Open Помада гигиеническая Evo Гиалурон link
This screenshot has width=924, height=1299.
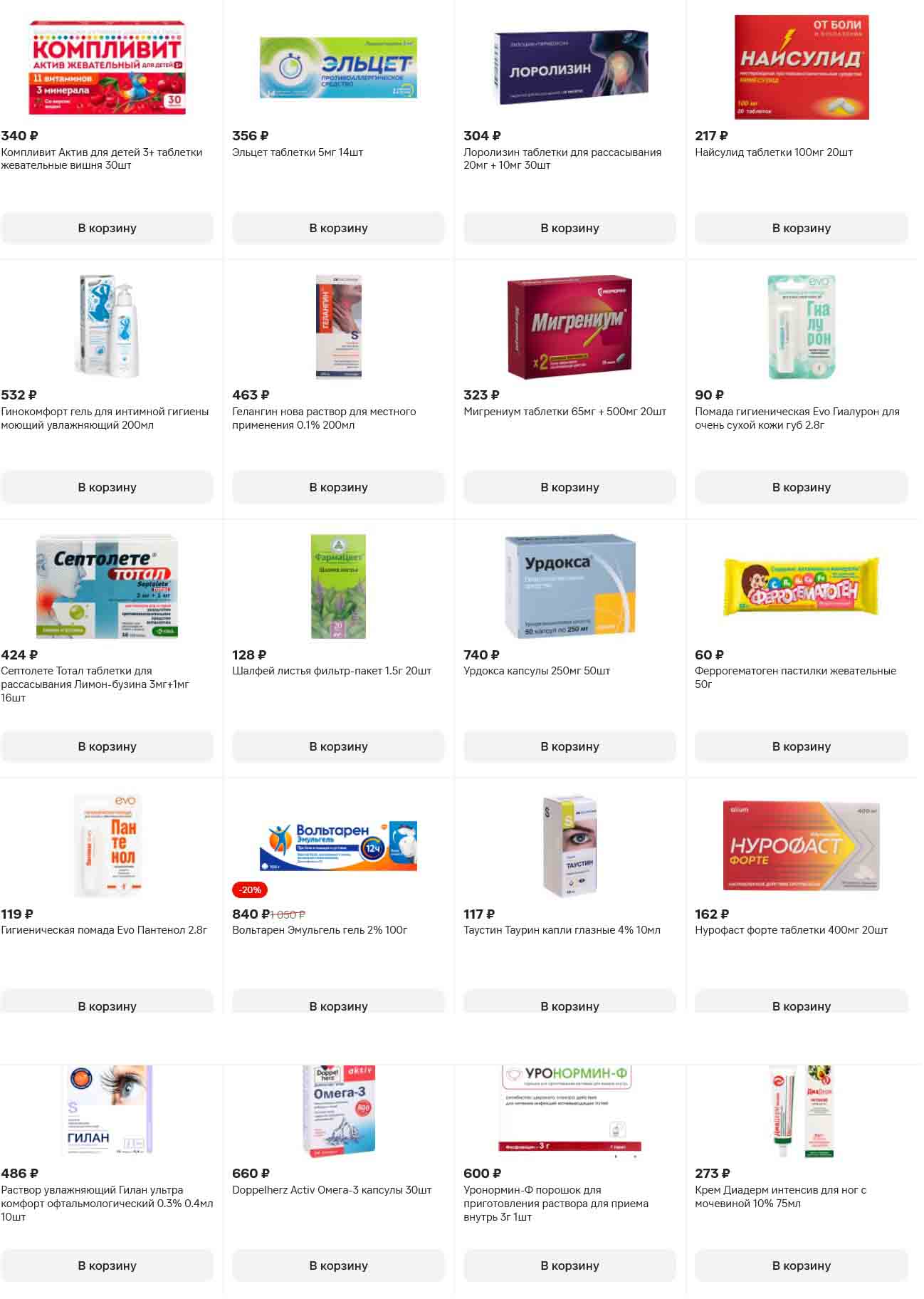click(797, 418)
